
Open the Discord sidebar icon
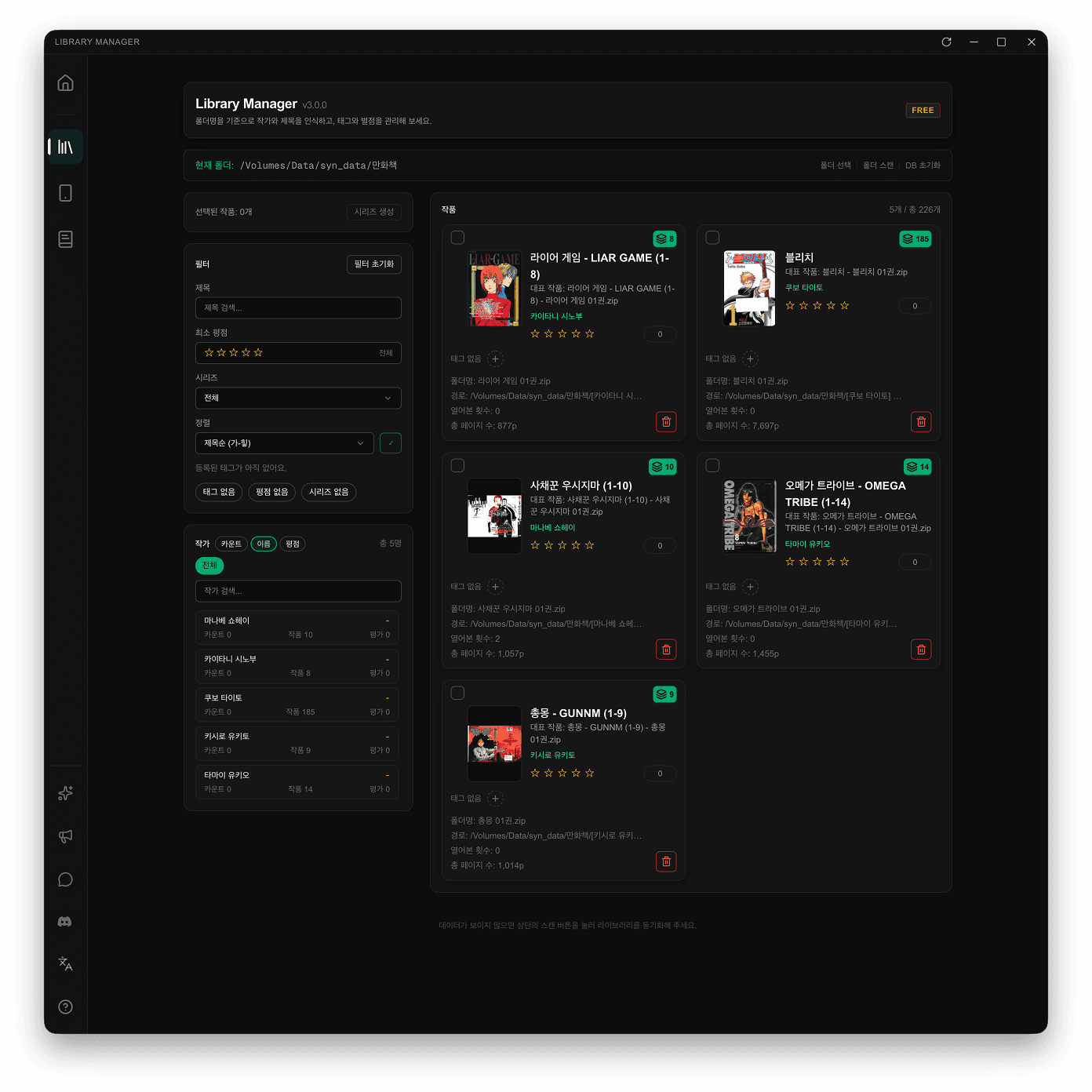(65, 922)
